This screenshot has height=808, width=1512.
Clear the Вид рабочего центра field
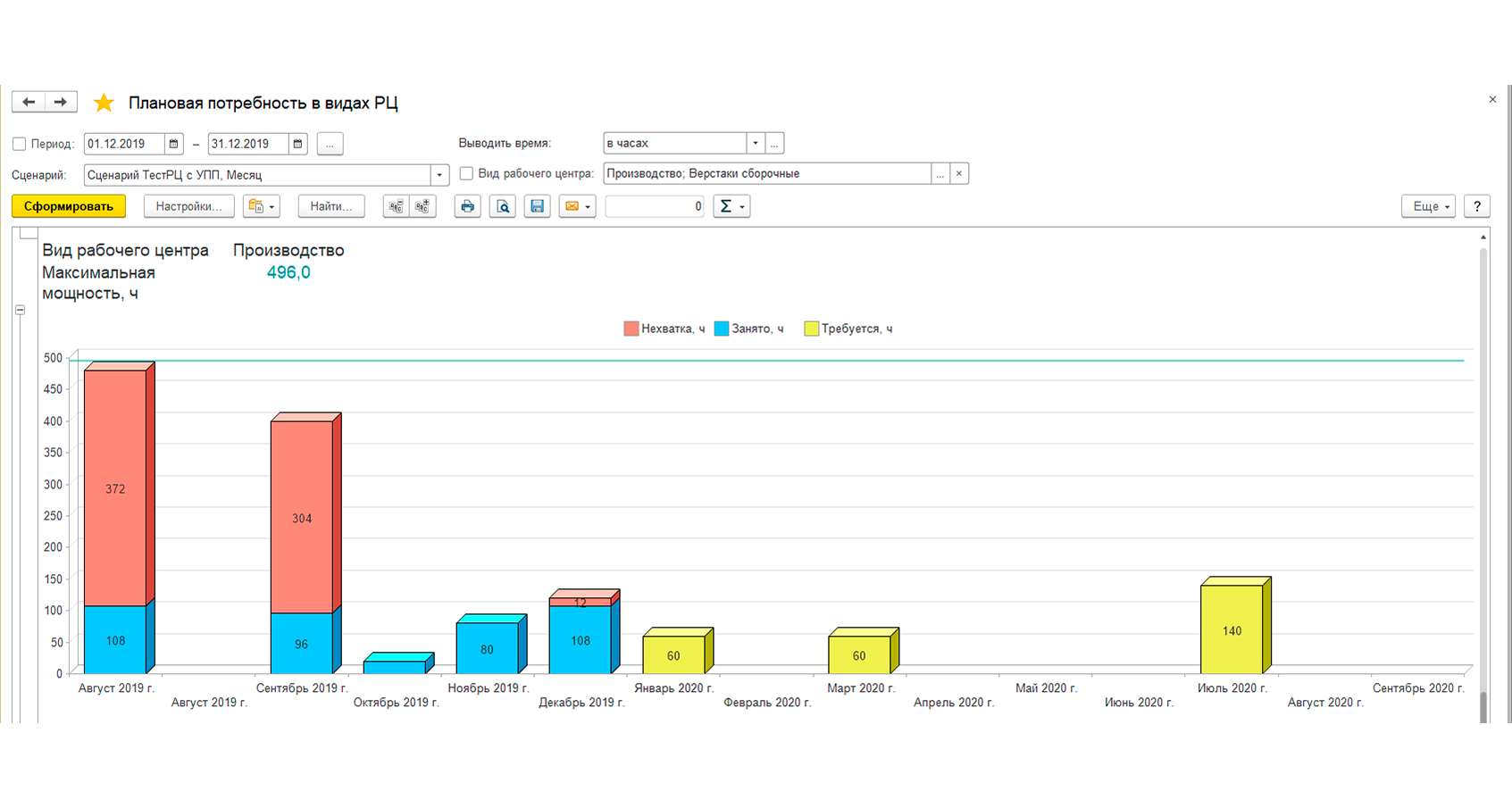[x=959, y=173]
